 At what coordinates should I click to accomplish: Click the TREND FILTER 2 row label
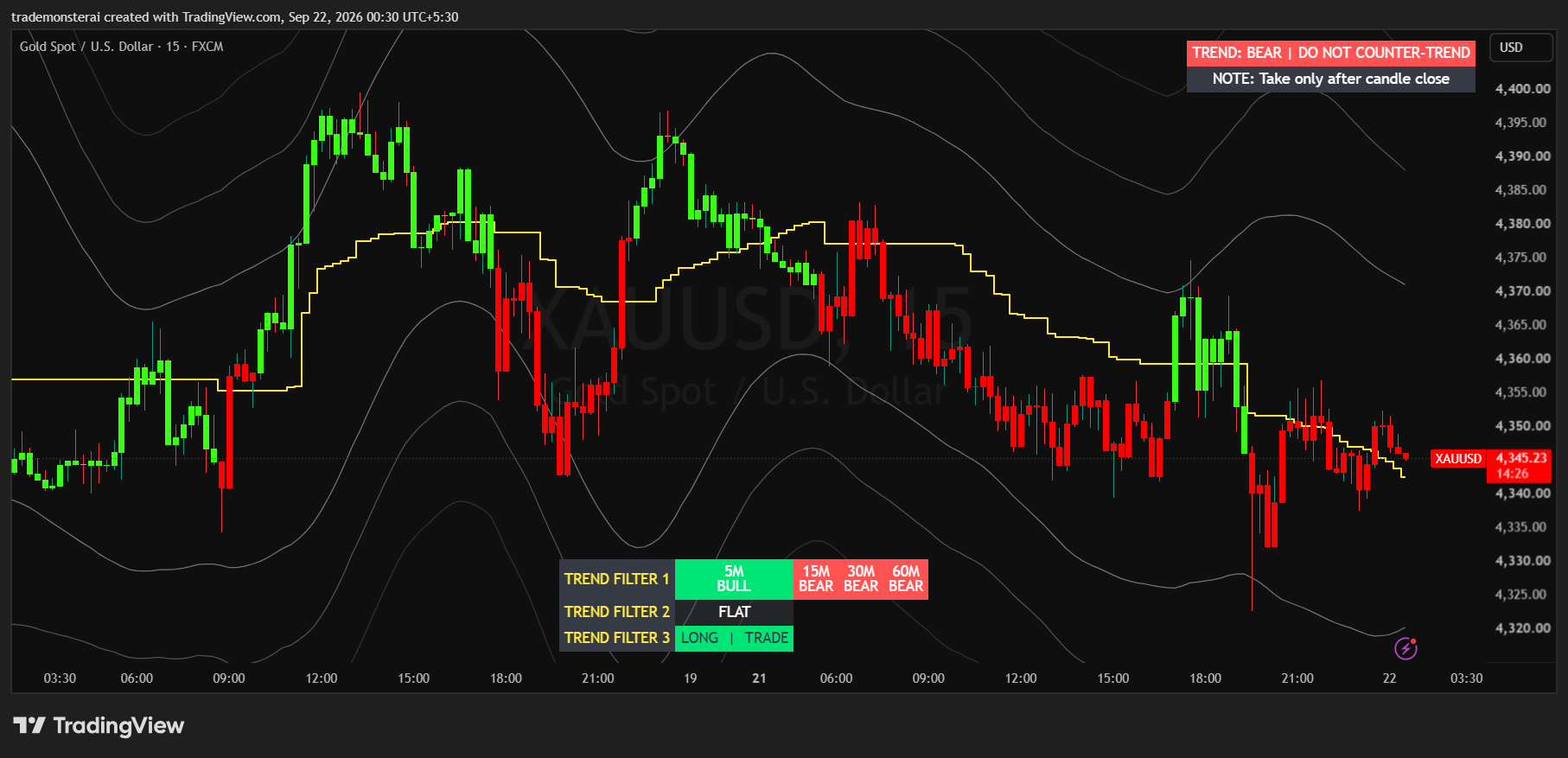617,612
